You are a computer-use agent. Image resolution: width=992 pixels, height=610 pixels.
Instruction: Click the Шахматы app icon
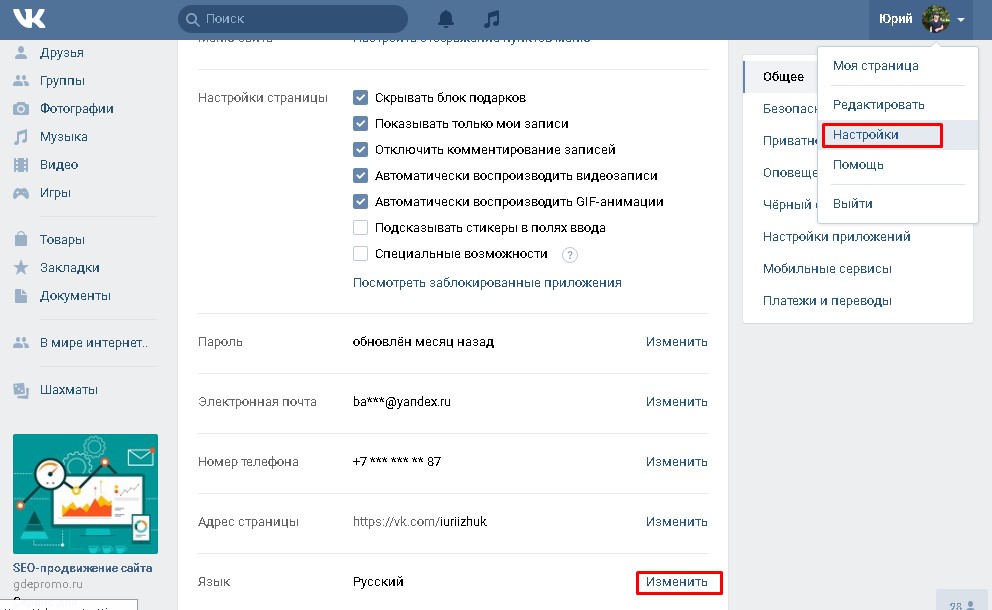pyautogui.click(x=21, y=390)
